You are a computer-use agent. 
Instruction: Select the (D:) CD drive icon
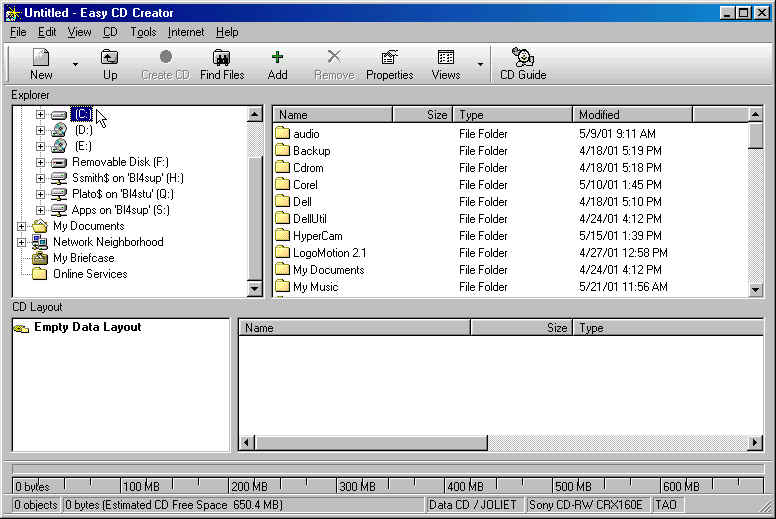[x=59, y=131]
